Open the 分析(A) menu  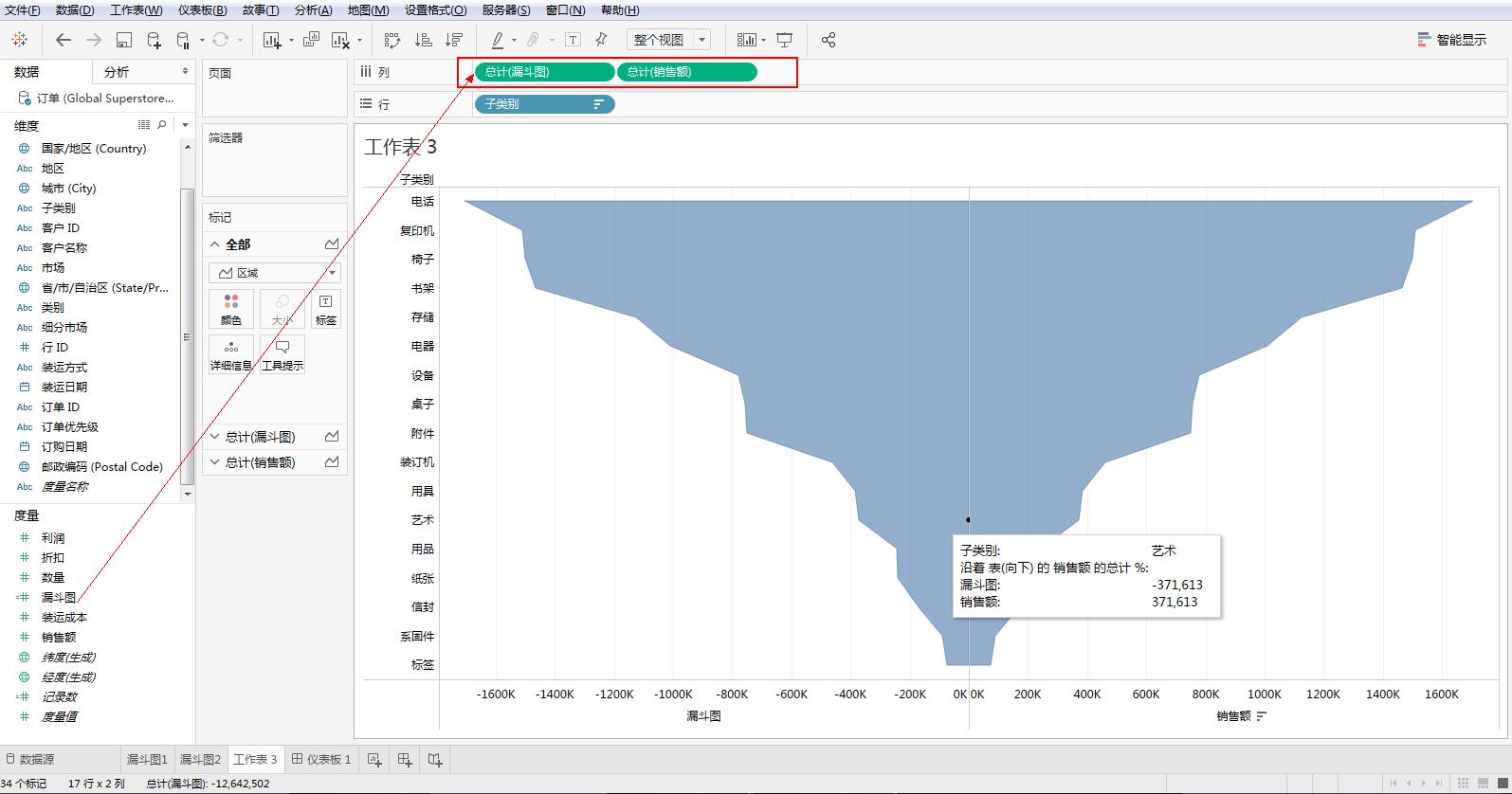[314, 10]
